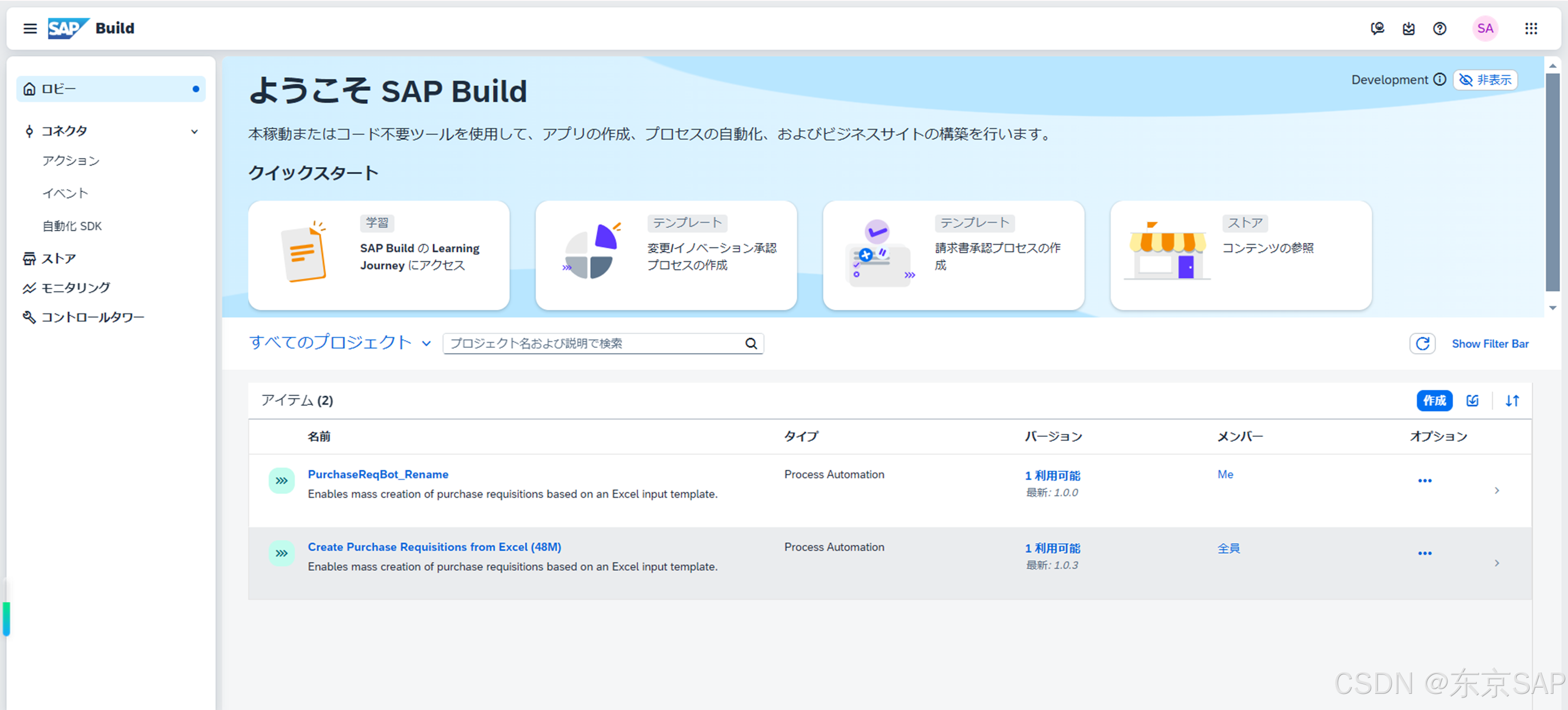
Task: Open options menu for PurchaseReqBot_Rename
Action: (1424, 481)
